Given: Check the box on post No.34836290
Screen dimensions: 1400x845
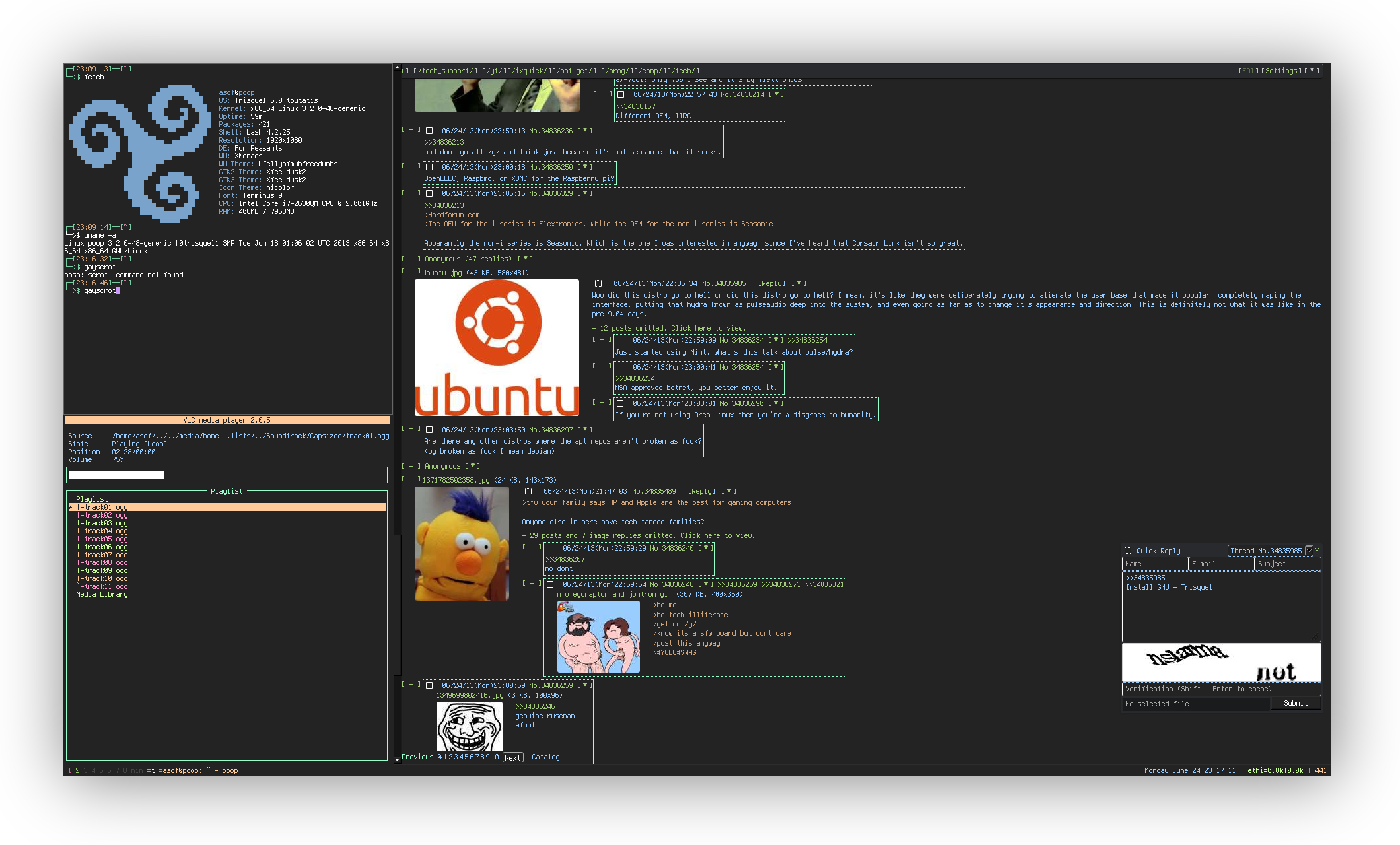Looking at the screenshot, I should (x=620, y=403).
